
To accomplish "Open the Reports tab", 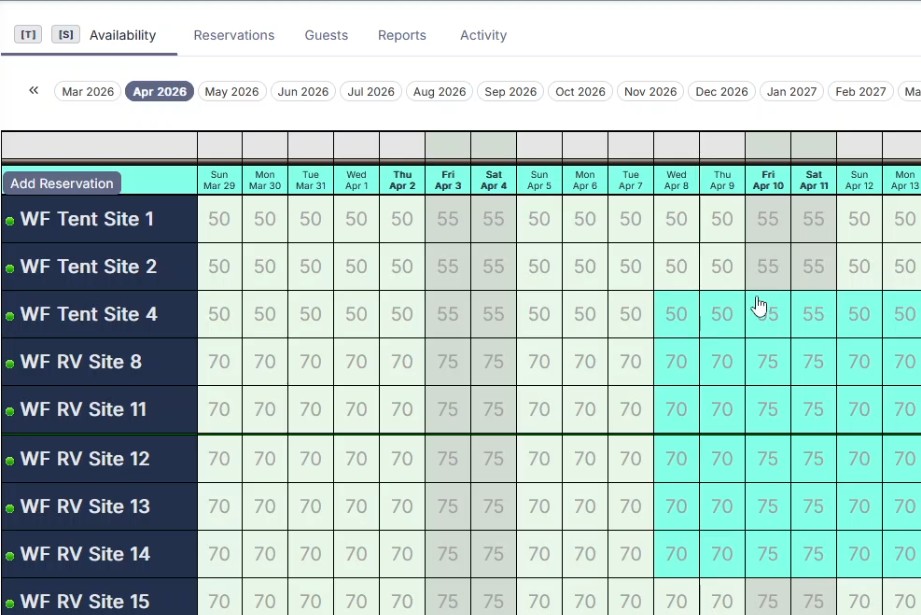I will tap(402, 35).
